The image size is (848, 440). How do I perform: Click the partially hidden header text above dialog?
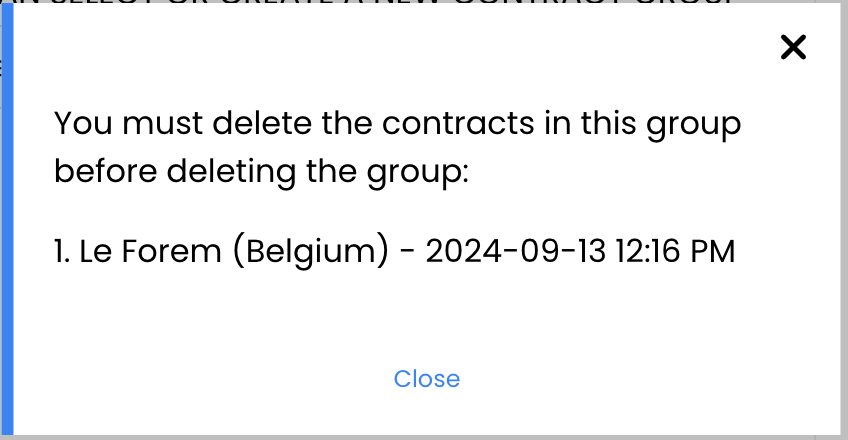coord(368,2)
